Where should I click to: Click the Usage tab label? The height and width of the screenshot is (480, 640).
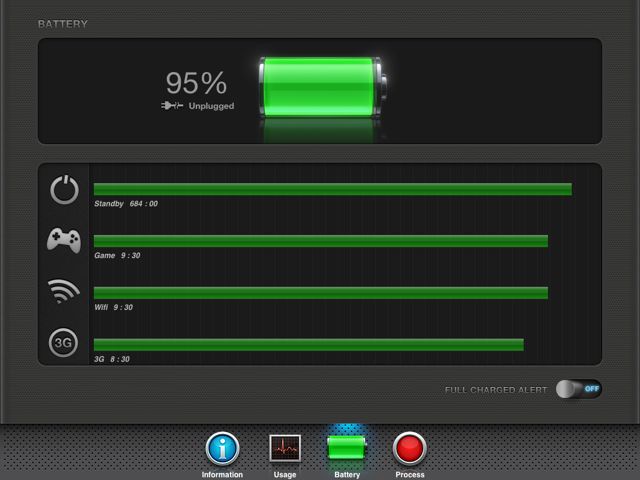(285, 475)
